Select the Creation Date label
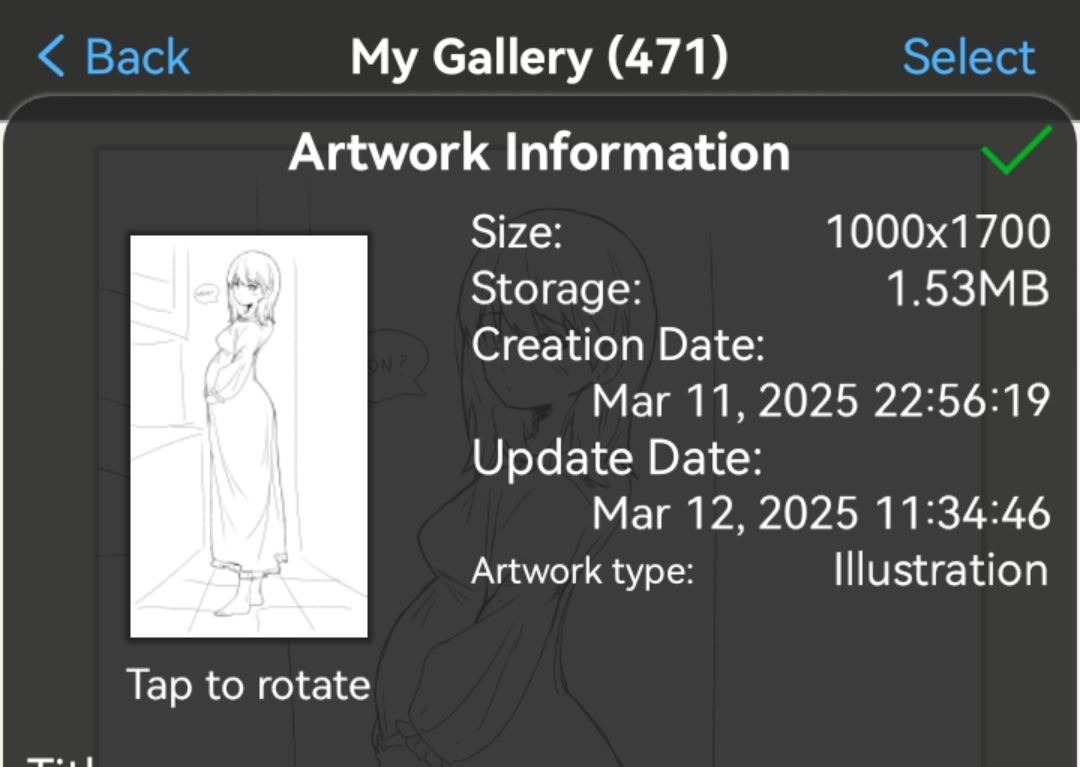This screenshot has height=767, width=1080. [618, 346]
